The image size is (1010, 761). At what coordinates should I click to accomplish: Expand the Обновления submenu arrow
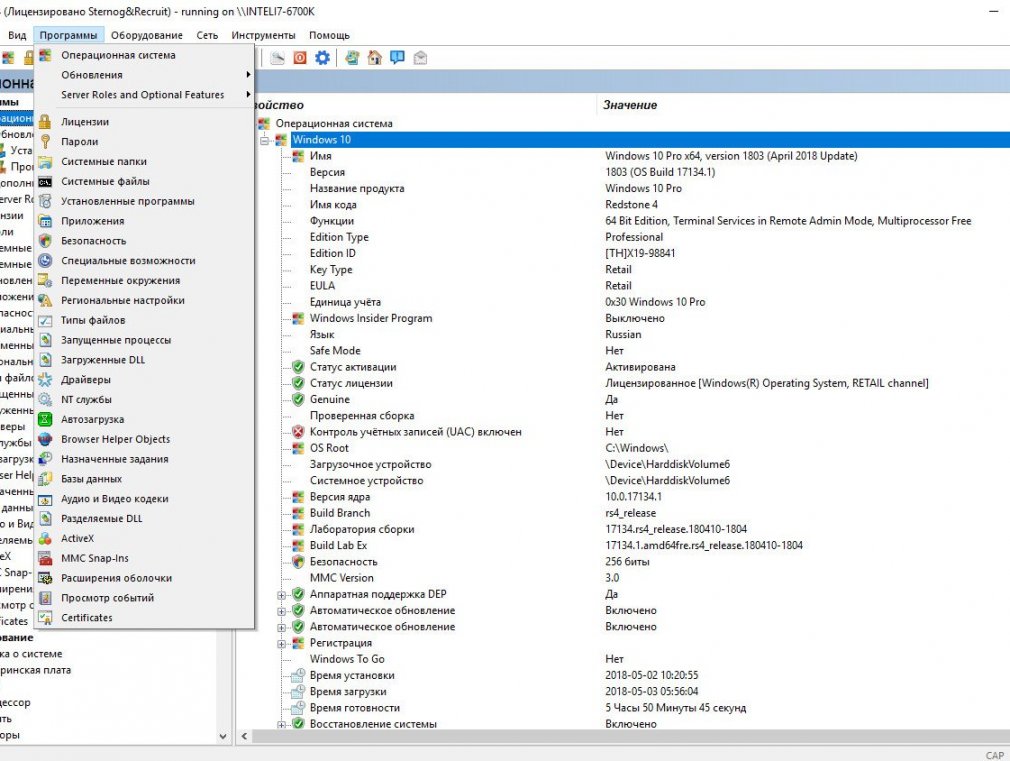248,75
